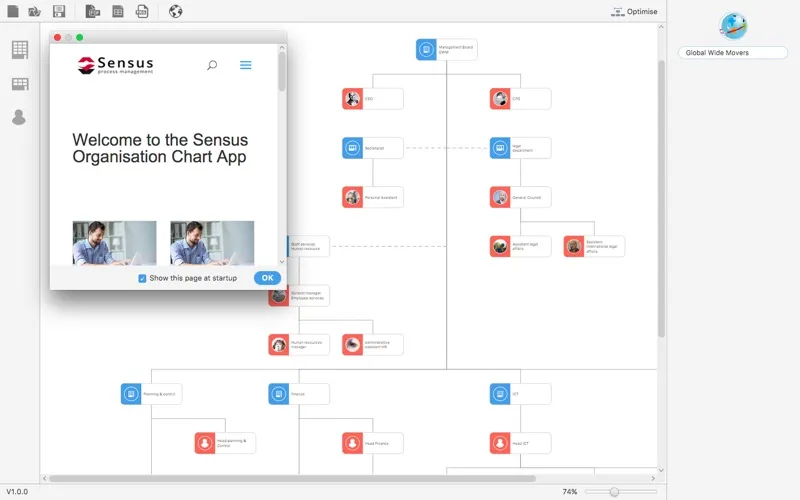Adjust the zoom slider at bottom right

614,492
